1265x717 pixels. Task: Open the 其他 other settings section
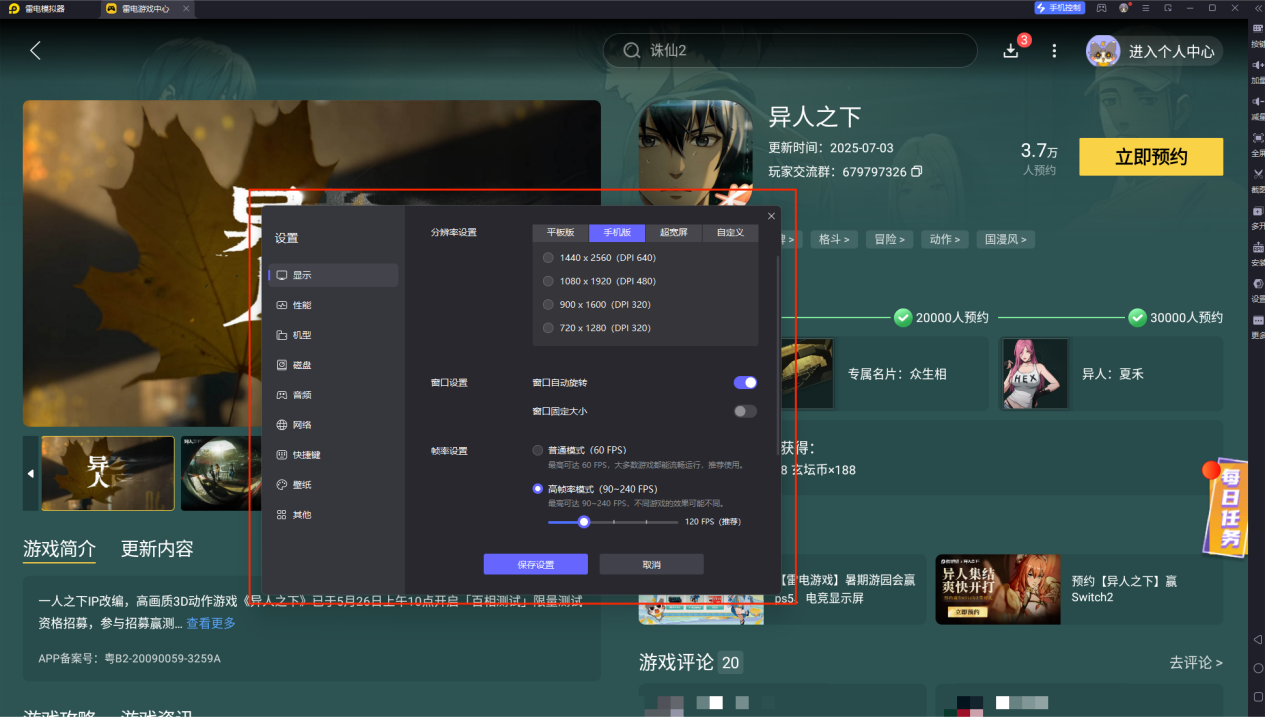[x=333, y=515]
